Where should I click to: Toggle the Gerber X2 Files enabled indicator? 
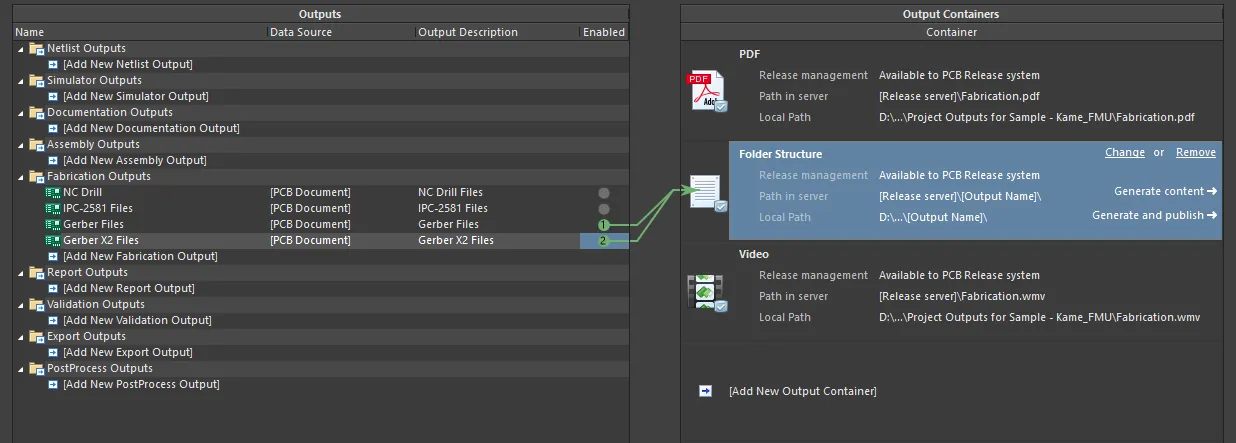pyautogui.click(x=603, y=240)
